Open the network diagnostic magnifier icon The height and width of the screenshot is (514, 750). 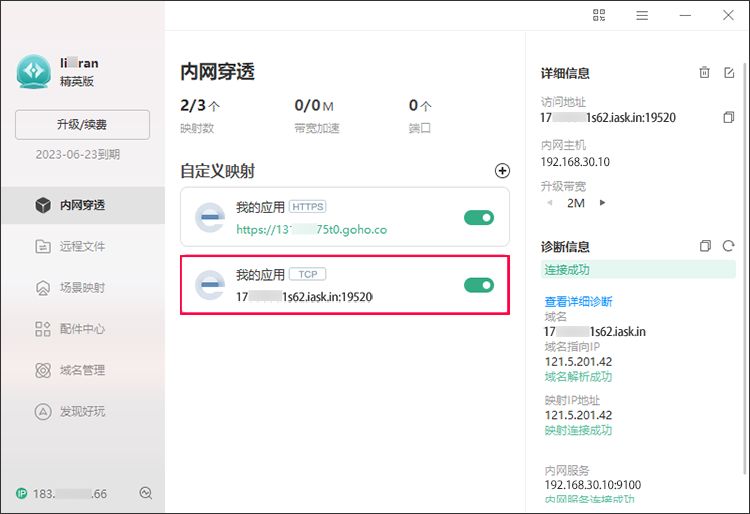(x=145, y=493)
